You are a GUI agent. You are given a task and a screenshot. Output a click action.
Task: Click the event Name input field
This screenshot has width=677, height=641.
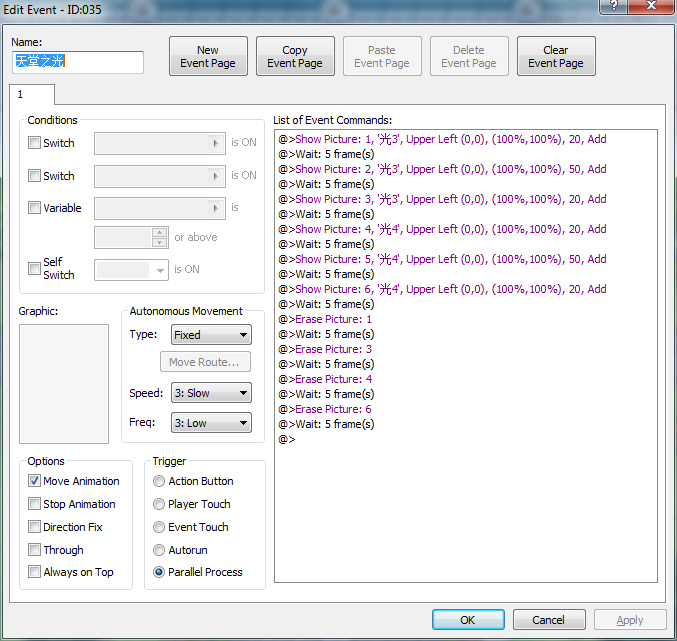(x=78, y=62)
